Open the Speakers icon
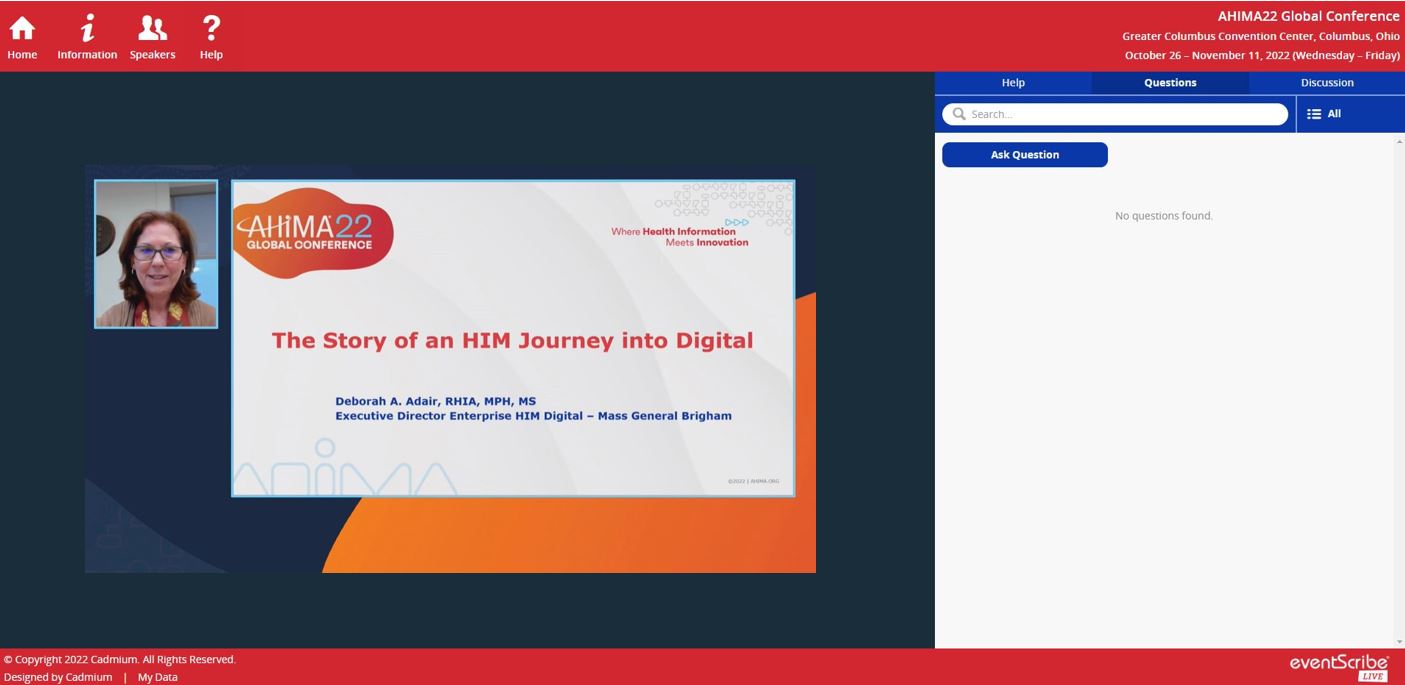The height and width of the screenshot is (685, 1405). click(x=152, y=28)
